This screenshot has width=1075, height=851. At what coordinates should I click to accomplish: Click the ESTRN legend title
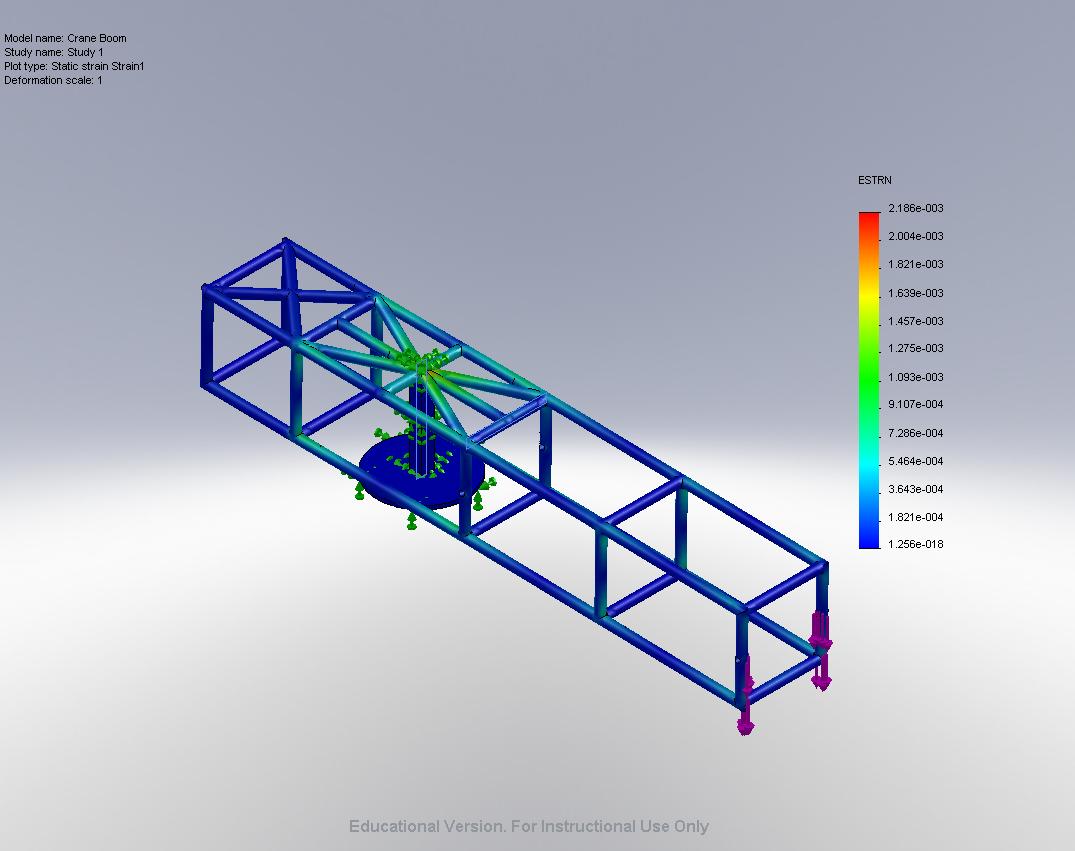tap(875, 180)
